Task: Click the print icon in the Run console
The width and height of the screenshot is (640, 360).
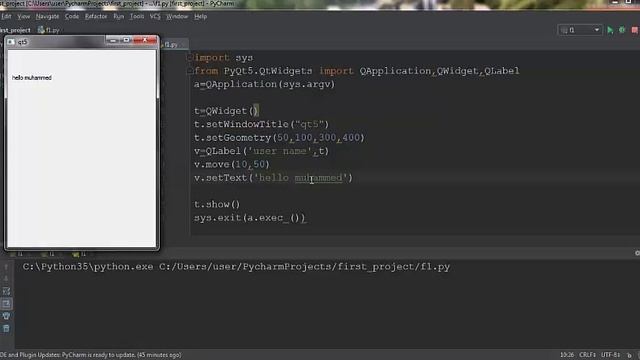Action: click(6, 316)
